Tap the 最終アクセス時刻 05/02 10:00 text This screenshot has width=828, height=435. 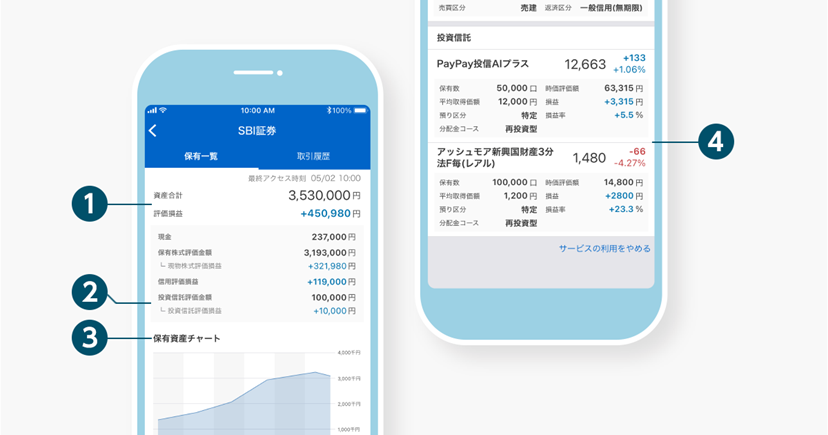pyautogui.click(x=305, y=178)
